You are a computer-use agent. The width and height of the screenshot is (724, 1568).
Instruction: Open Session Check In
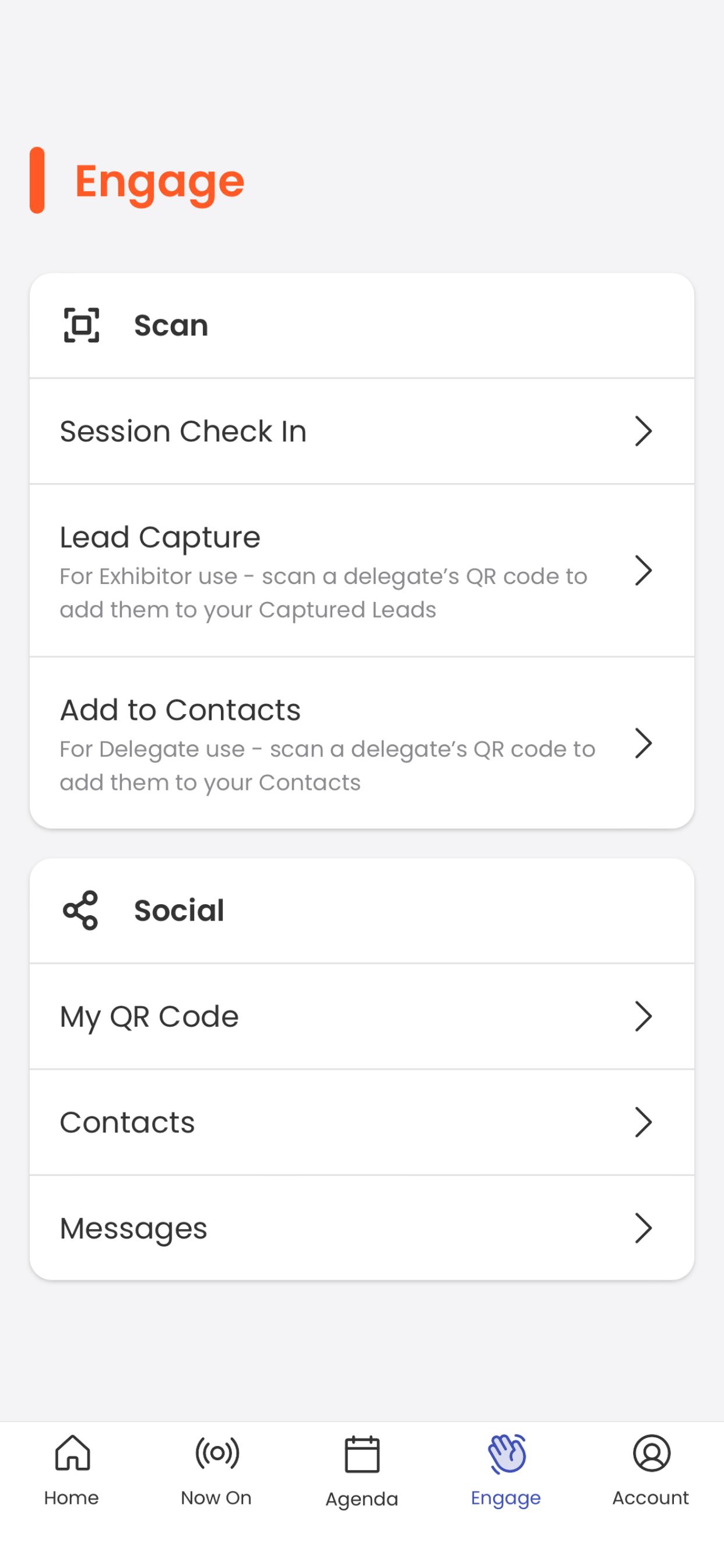point(362,431)
